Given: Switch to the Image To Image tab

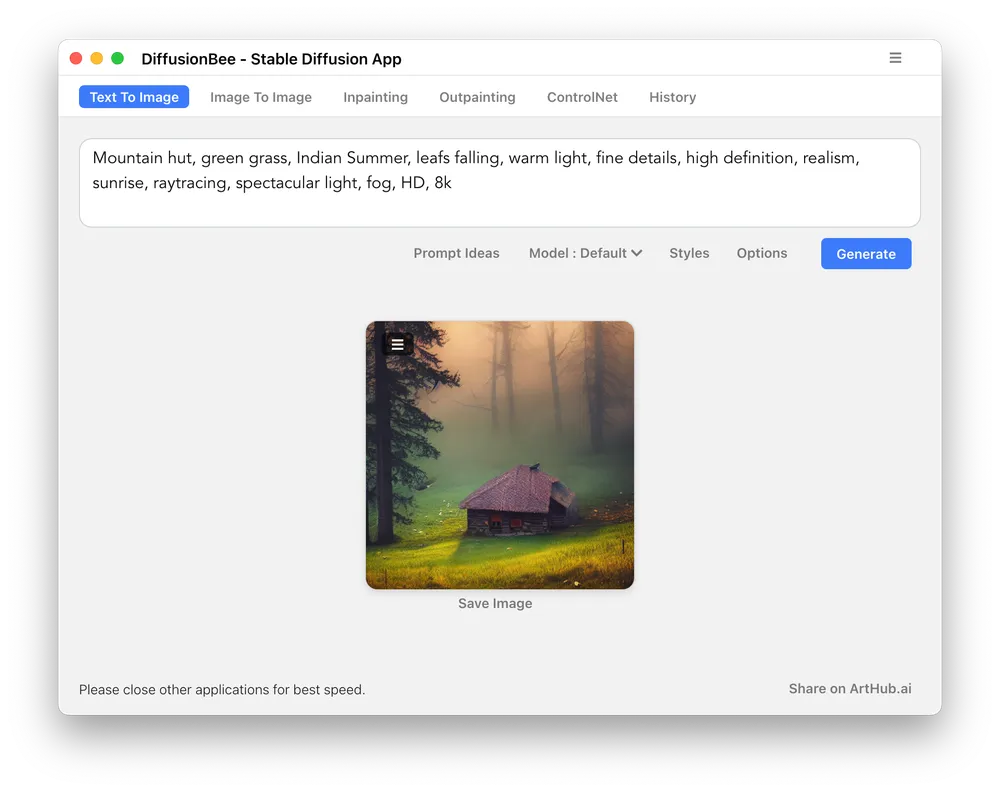Looking at the screenshot, I should [261, 97].
